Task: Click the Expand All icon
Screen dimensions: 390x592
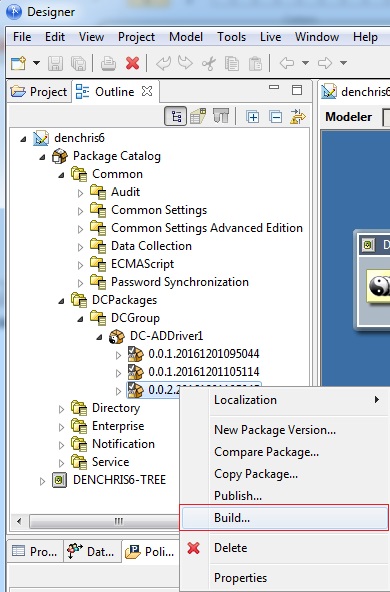Action: click(x=252, y=117)
